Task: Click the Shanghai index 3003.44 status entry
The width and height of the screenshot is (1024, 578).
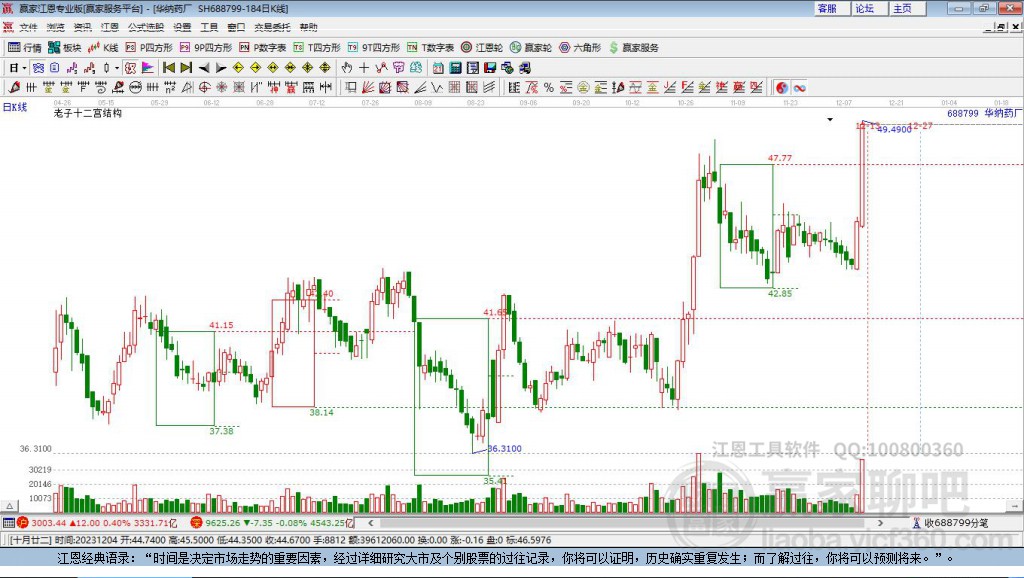Action: (x=98, y=522)
